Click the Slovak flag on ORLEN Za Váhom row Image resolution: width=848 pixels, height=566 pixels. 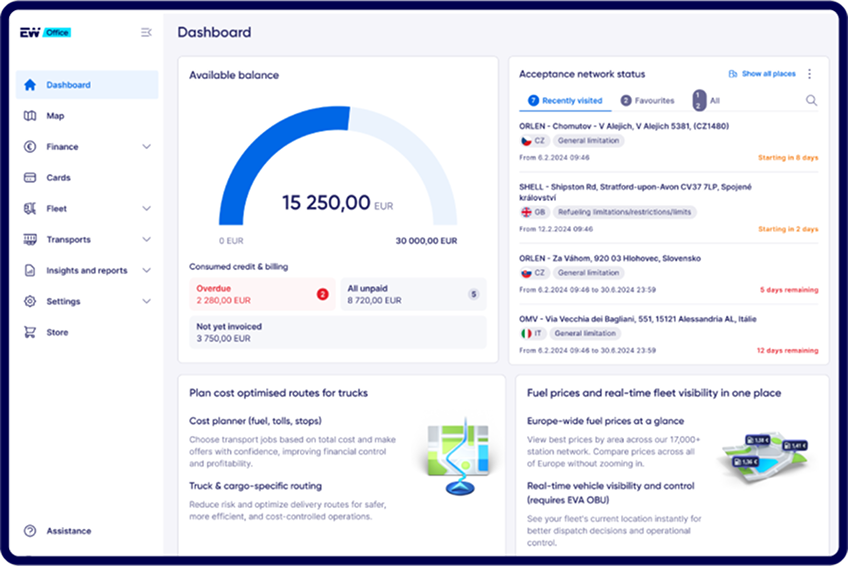tap(526, 272)
